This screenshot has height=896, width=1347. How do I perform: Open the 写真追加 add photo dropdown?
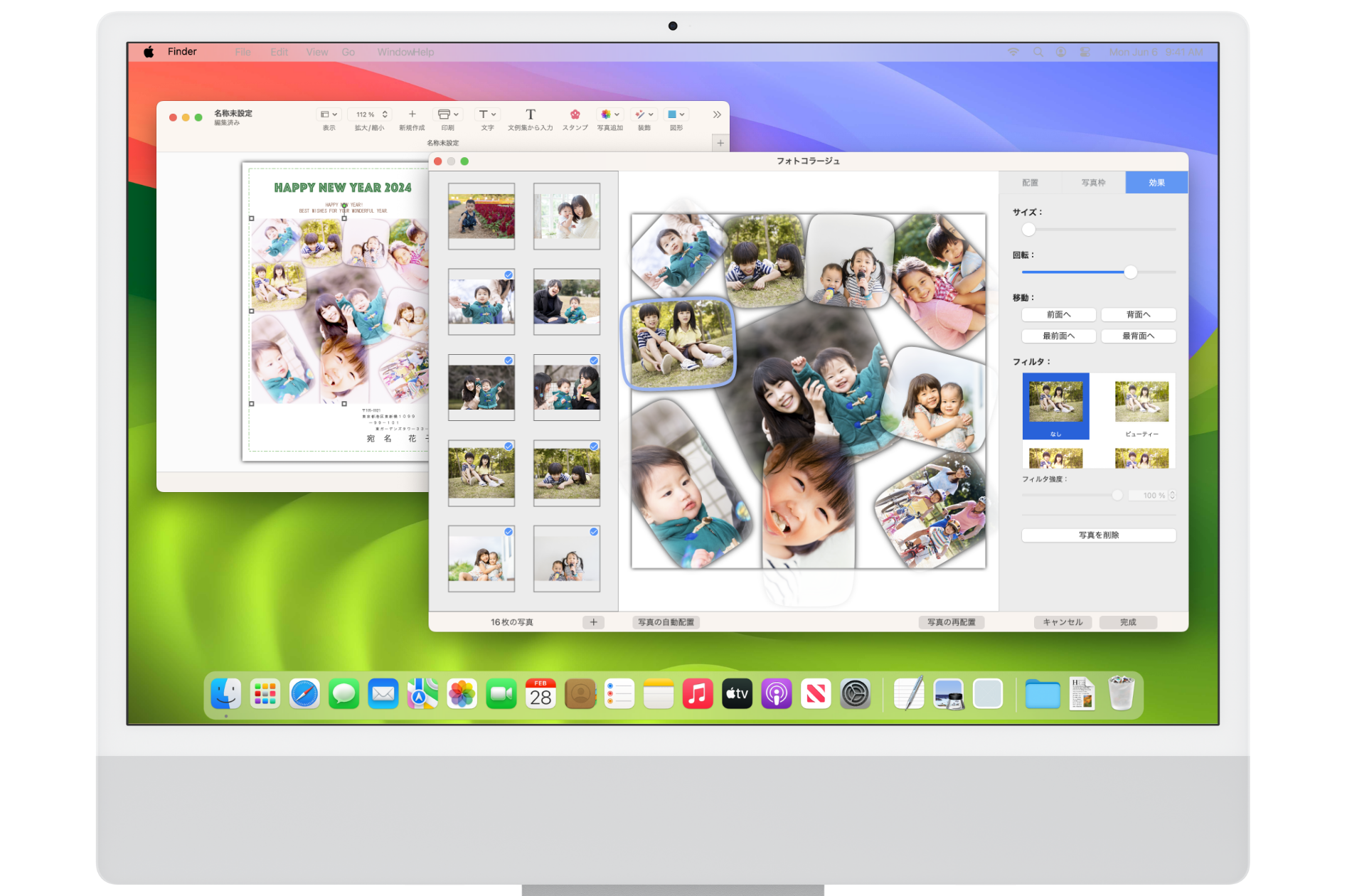[x=610, y=114]
